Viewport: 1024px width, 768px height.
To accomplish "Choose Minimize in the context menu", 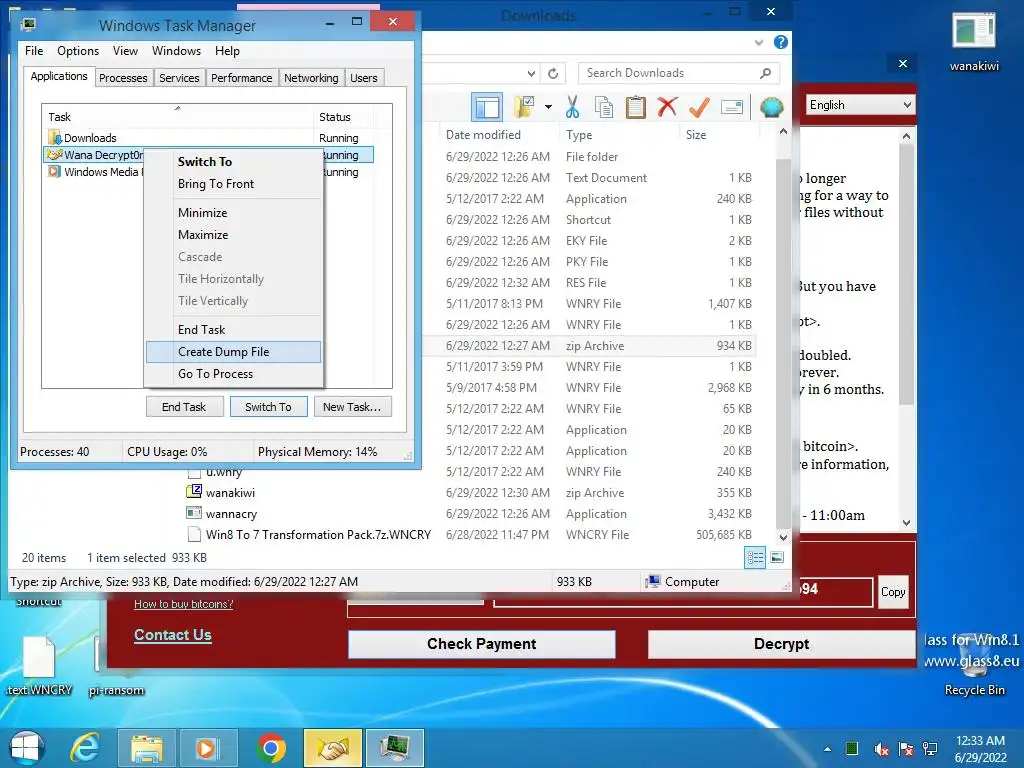I will pos(233,212).
